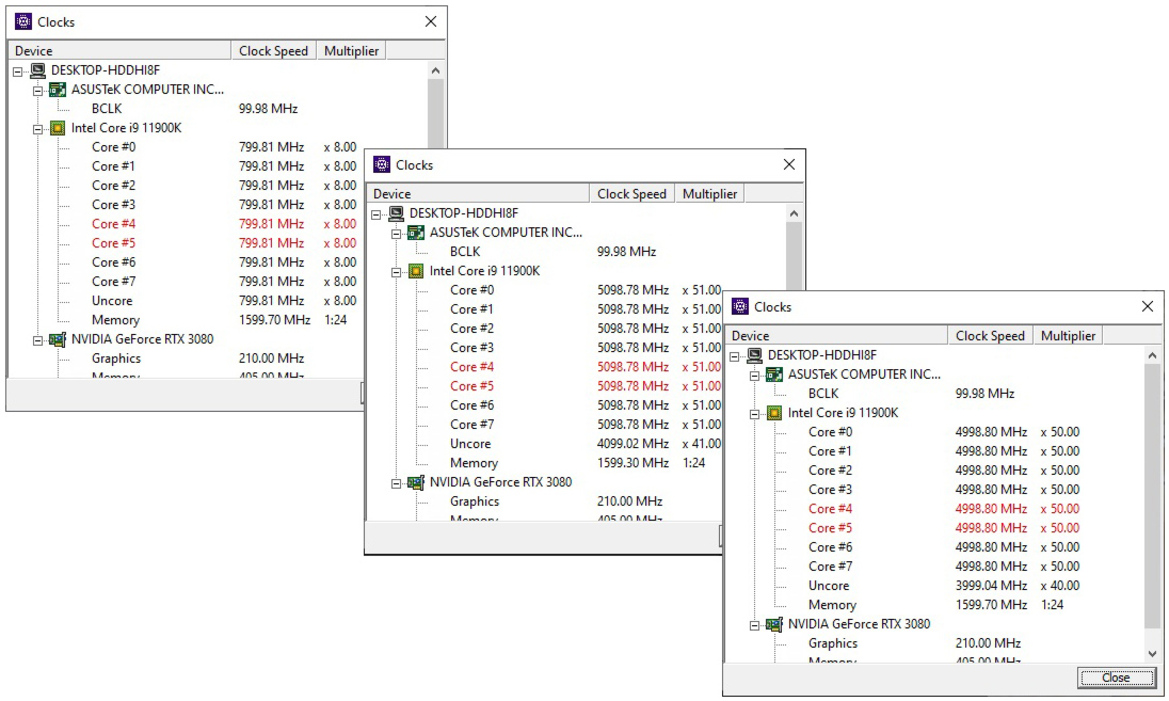Click the Clock Speed column header in the middle window
The width and height of the screenshot is (1169, 701).
tap(632, 194)
